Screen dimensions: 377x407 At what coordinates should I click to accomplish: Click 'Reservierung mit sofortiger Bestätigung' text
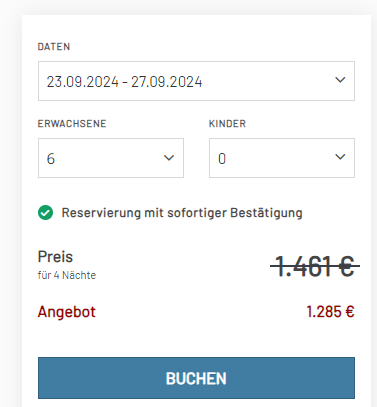point(182,213)
